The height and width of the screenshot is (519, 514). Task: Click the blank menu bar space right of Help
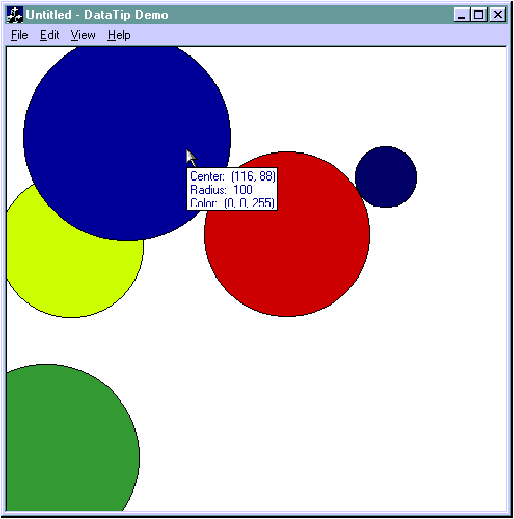[317, 35]
